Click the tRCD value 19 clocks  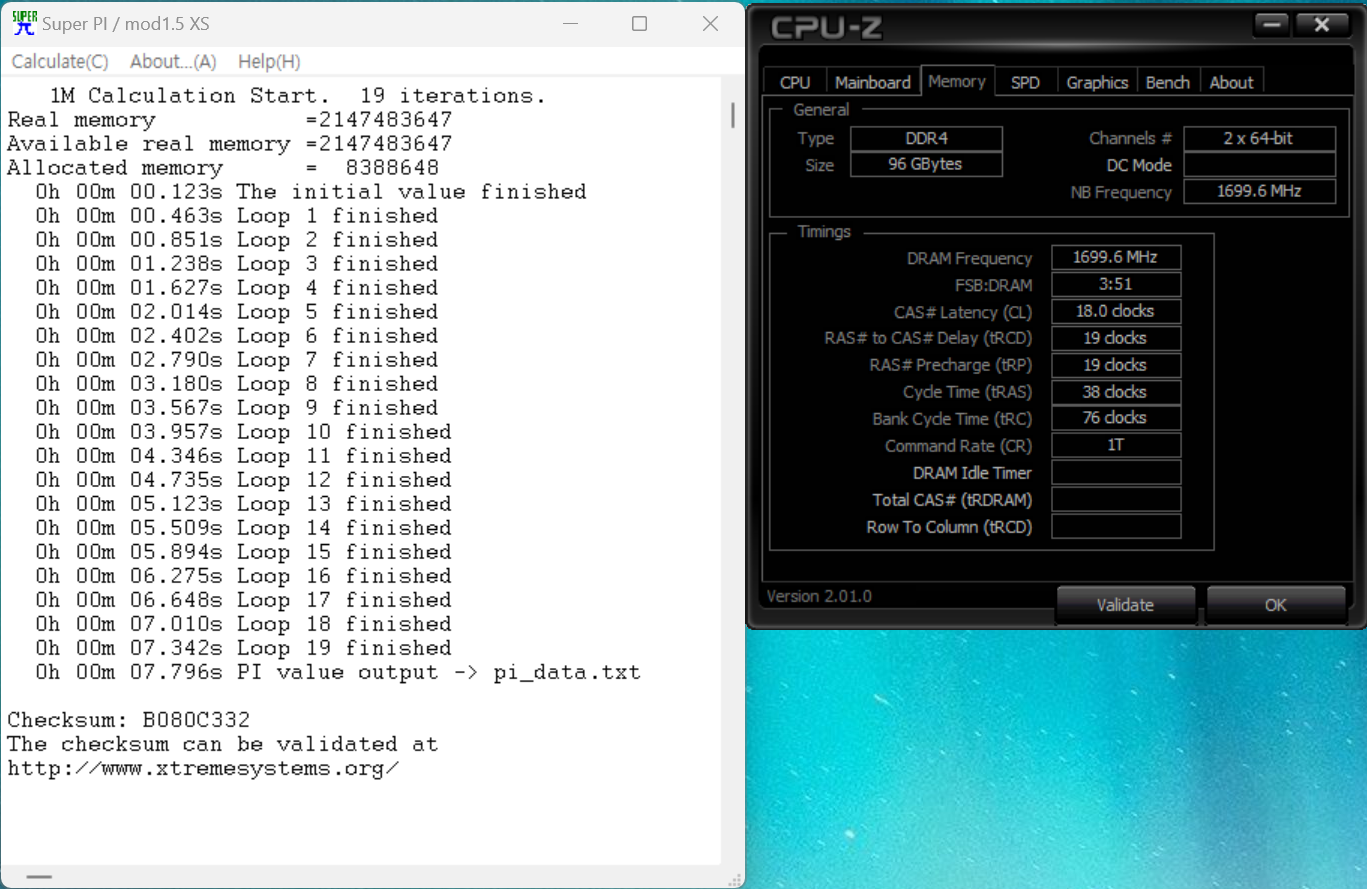tap(1116, 338)
